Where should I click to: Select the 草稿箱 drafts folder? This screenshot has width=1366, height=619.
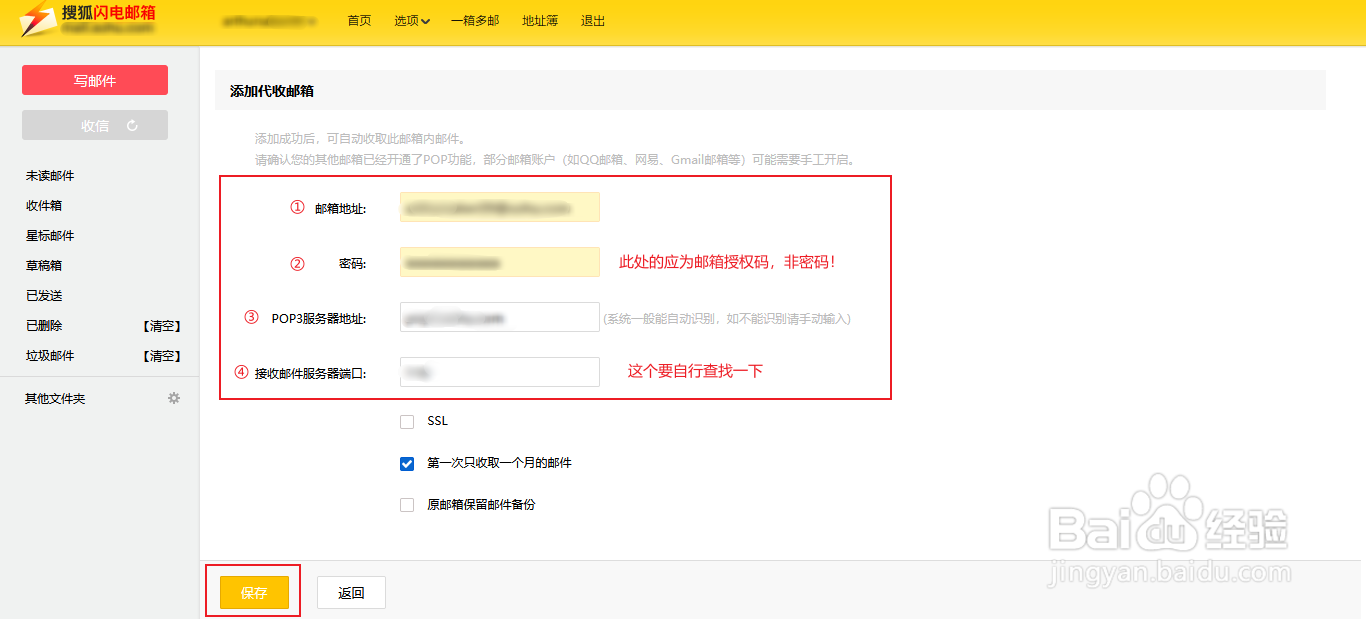coord(43,265)
